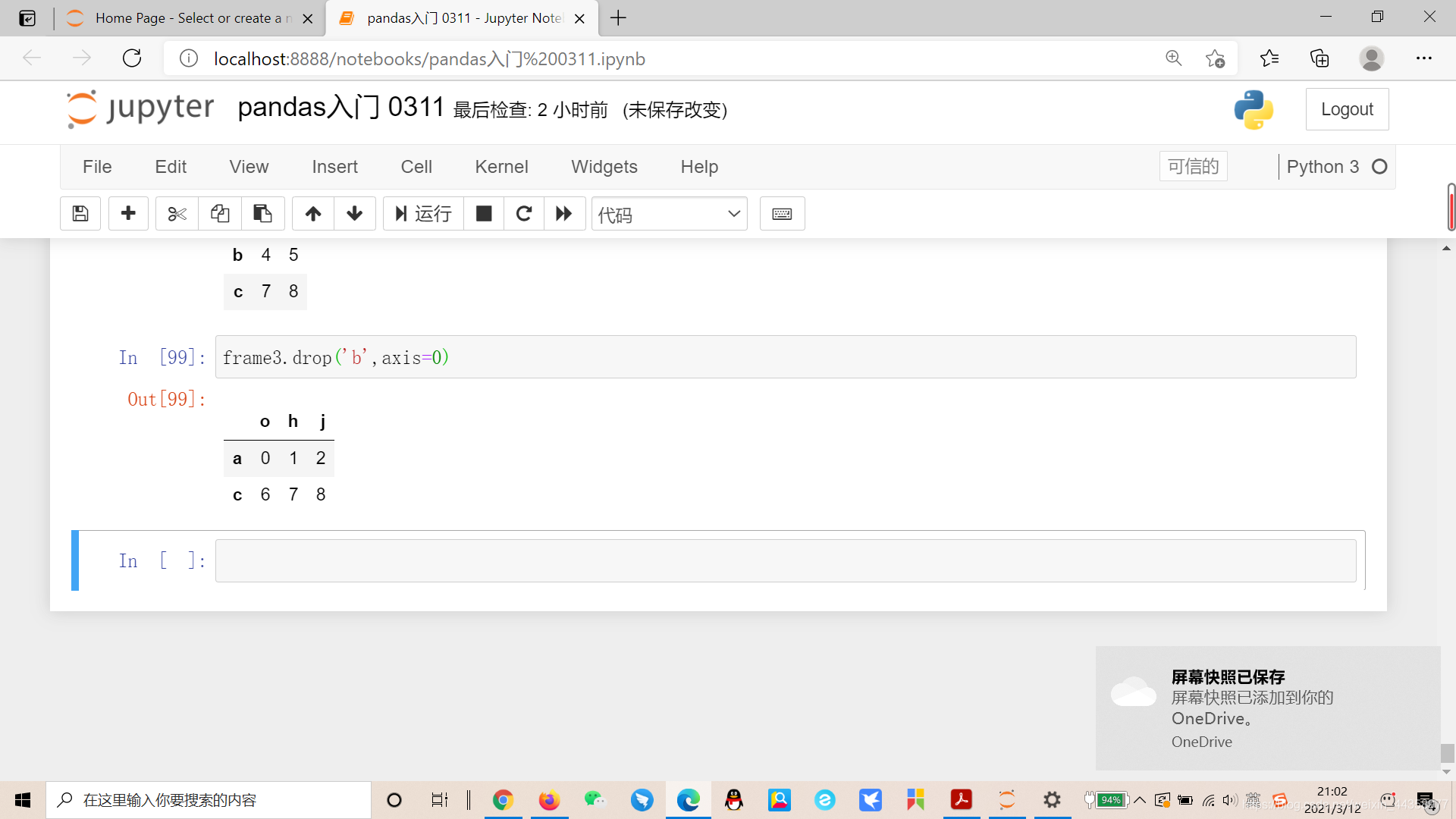Click the 可信的 trusted notebook button
The image size is (1456, 819).
click(1193, 165)
